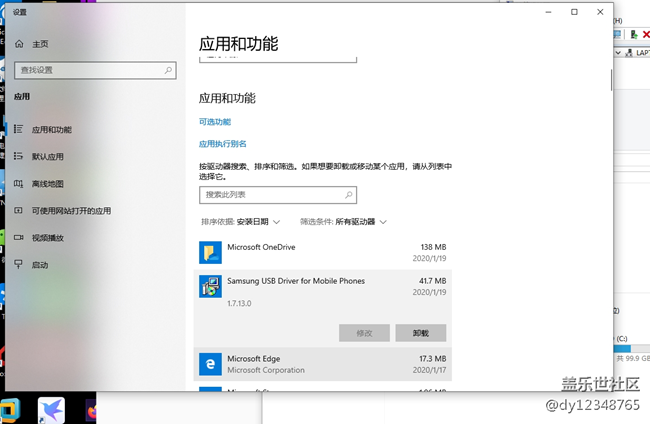Click the 应用和功能 list icon in sidebar
Screen dimensions: 650x424
coord(18,129)
